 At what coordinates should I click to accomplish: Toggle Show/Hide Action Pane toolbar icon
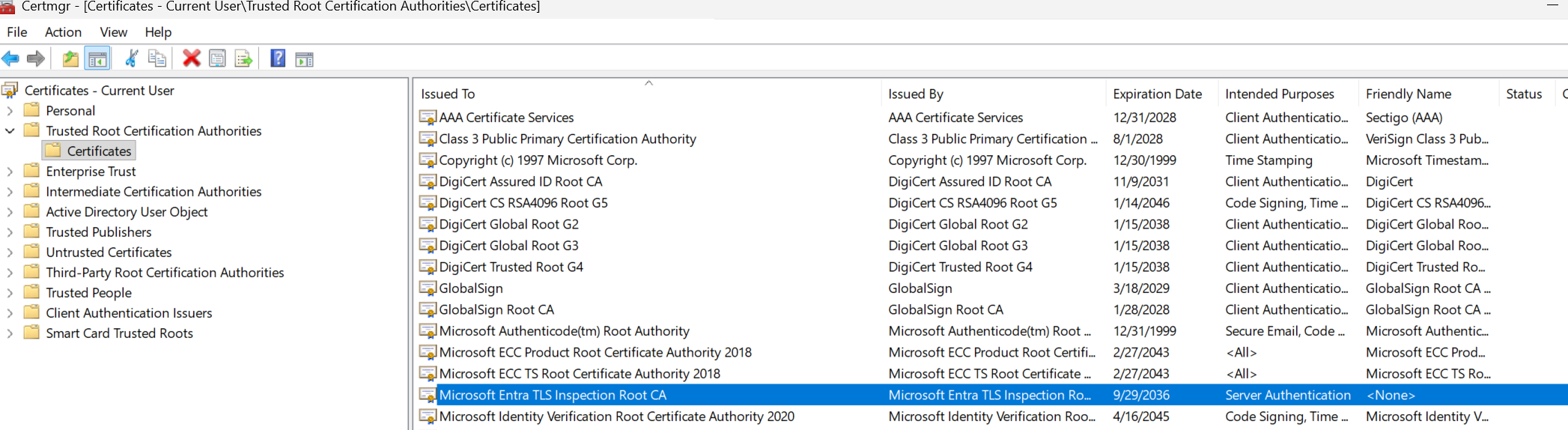tap(304, 59)
